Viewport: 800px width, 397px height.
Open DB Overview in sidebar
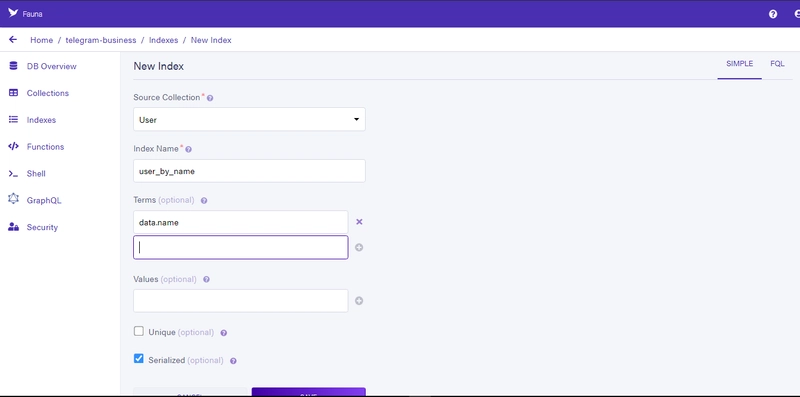coord(52,66)
